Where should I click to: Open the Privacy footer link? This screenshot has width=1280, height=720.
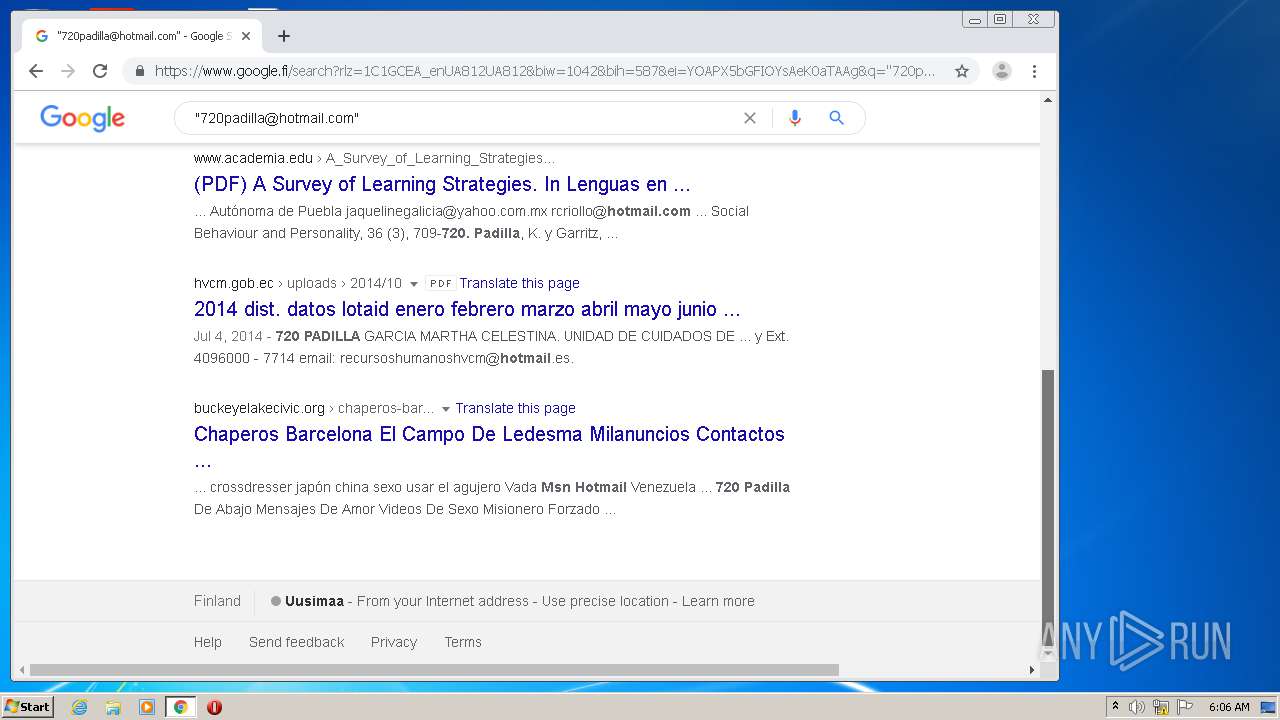[394, 642]
